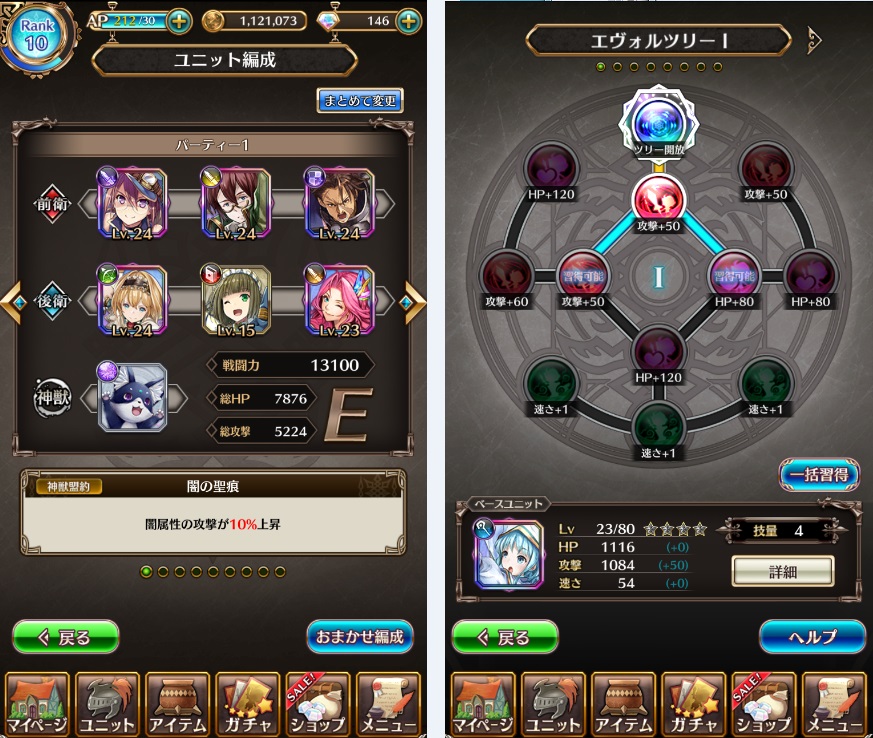Select second party page dot
This screenshot has width=873, height=738.
[163, 572]
